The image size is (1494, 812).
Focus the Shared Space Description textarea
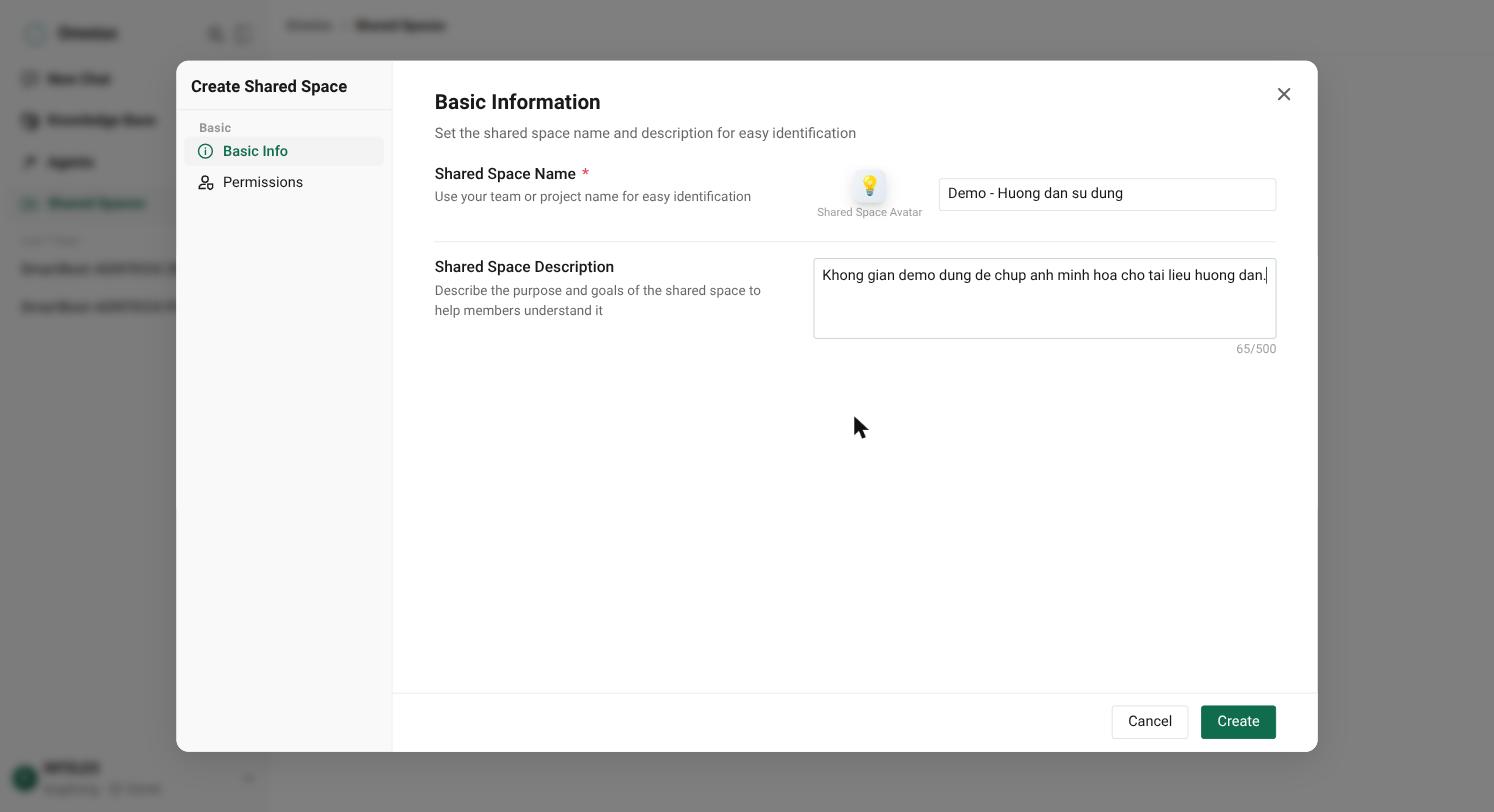pos(1044,298)
